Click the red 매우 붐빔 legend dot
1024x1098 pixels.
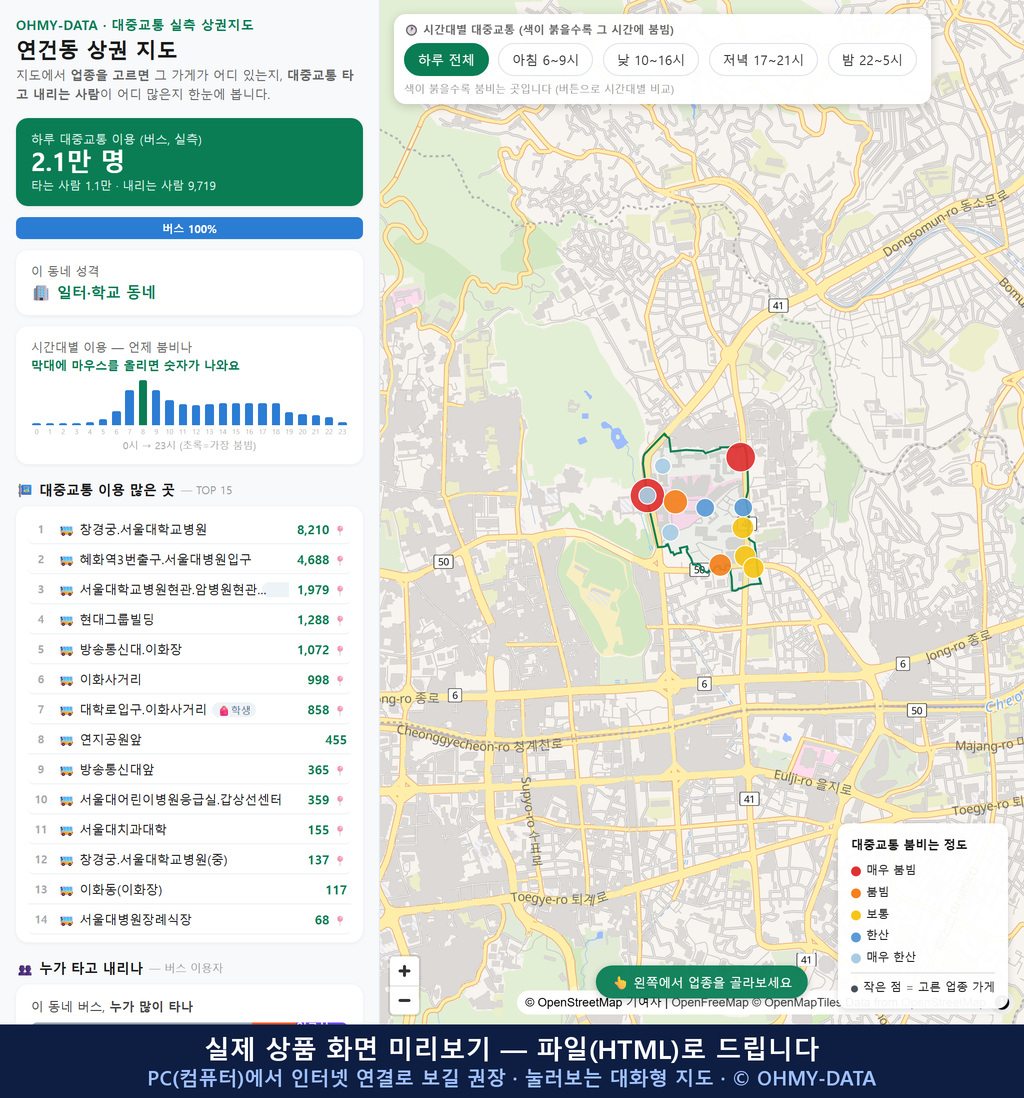click(855, 871)
